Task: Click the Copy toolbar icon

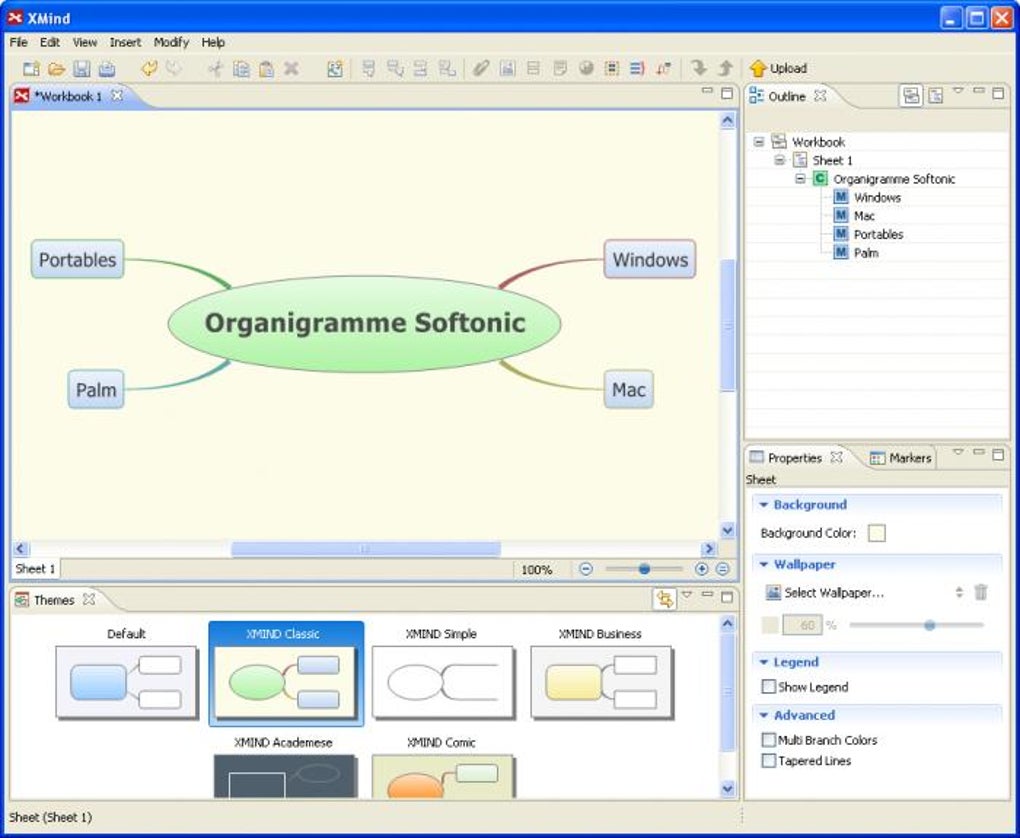Action: [x=241, y=68]
